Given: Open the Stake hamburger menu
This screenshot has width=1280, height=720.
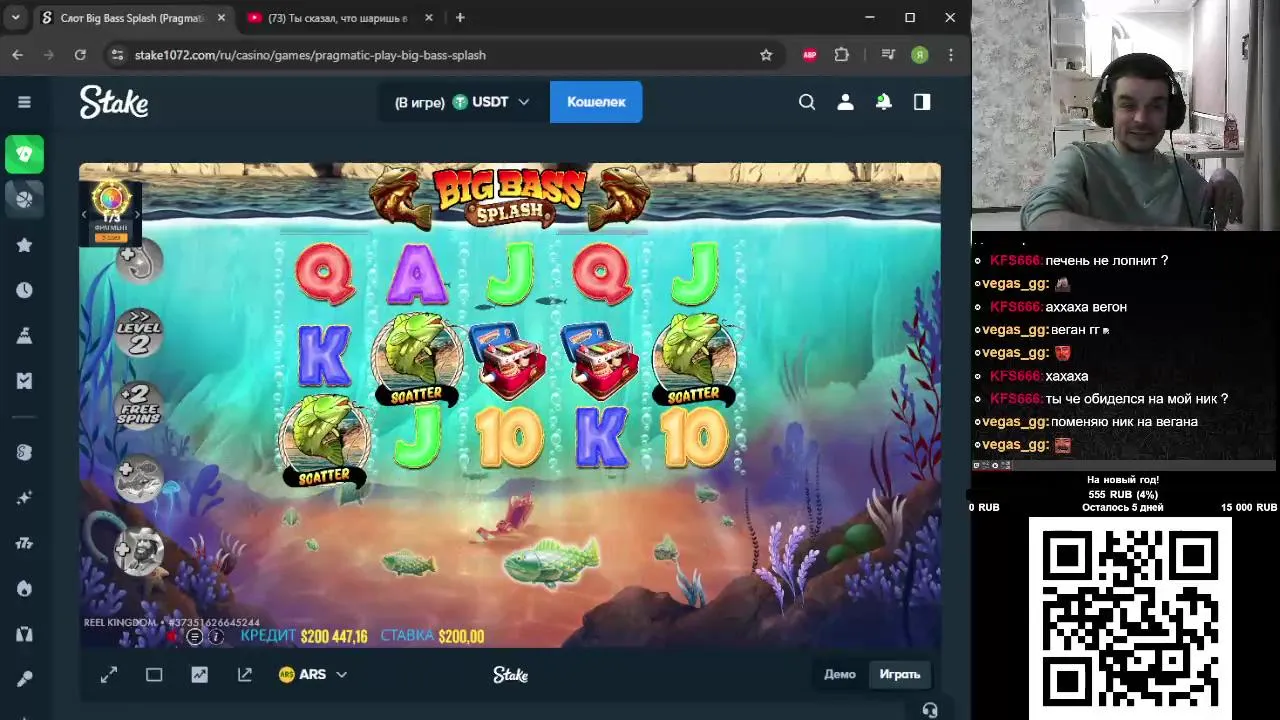Looking at the screenshot, I should [24, 102].
